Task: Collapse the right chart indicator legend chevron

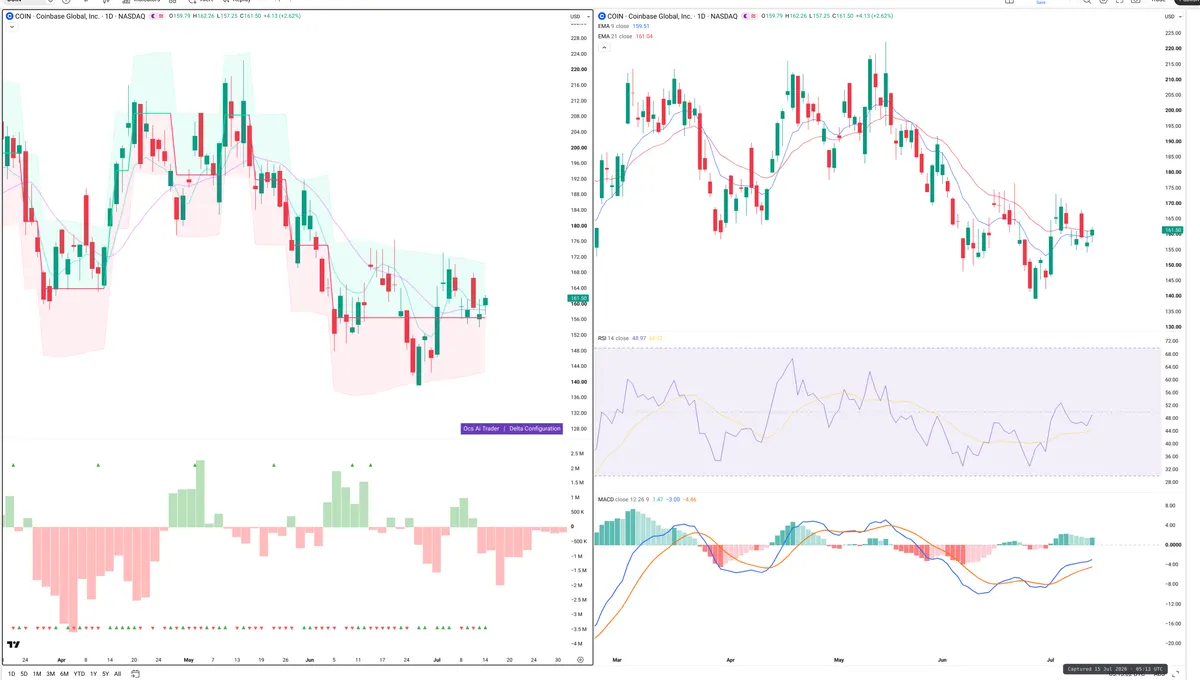Action: coord(603,46)
